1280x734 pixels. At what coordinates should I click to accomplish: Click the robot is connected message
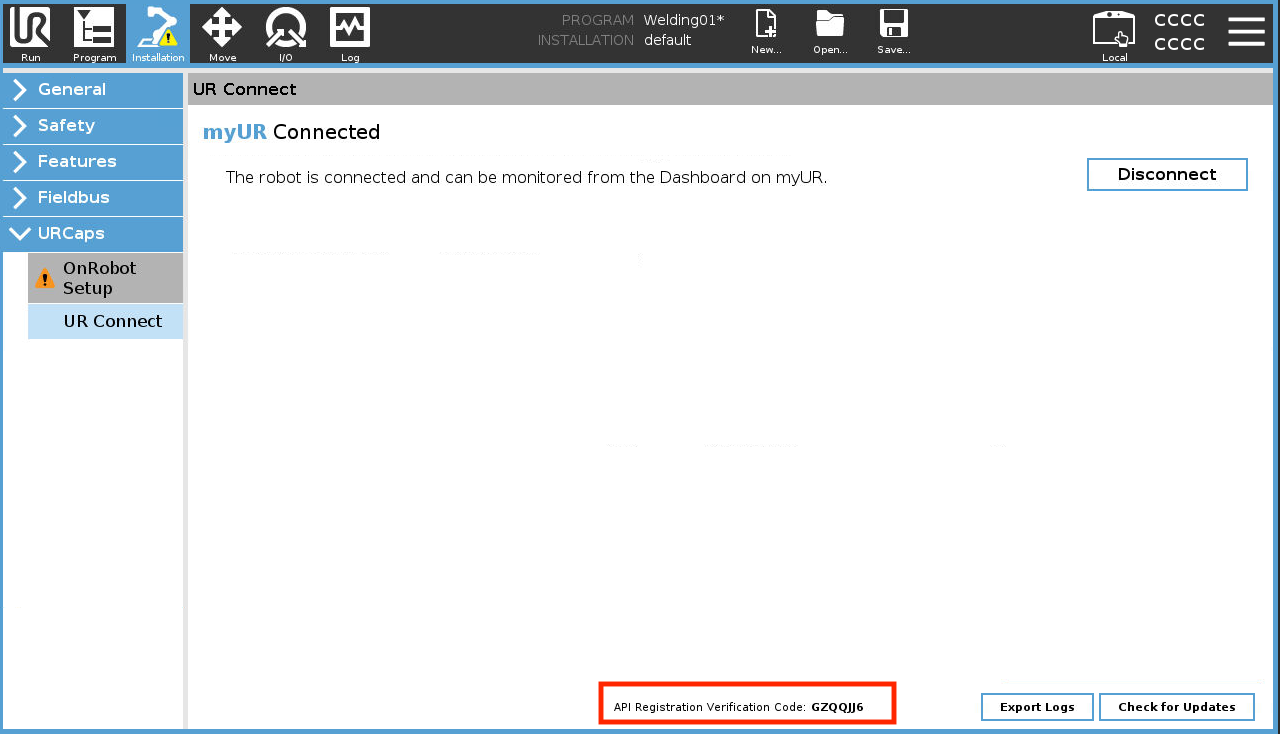pos(526,178)
